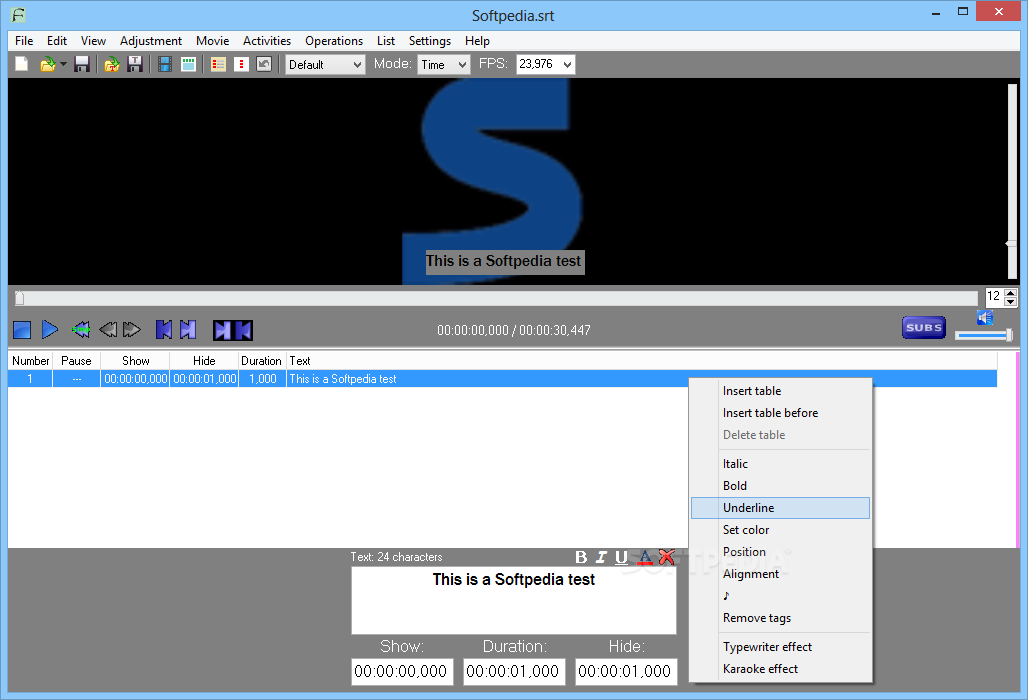Image resolution: width=1028 pixels, height=700 pixels.
Task: Click the Duration column header
Action: (x=262, y=360)
